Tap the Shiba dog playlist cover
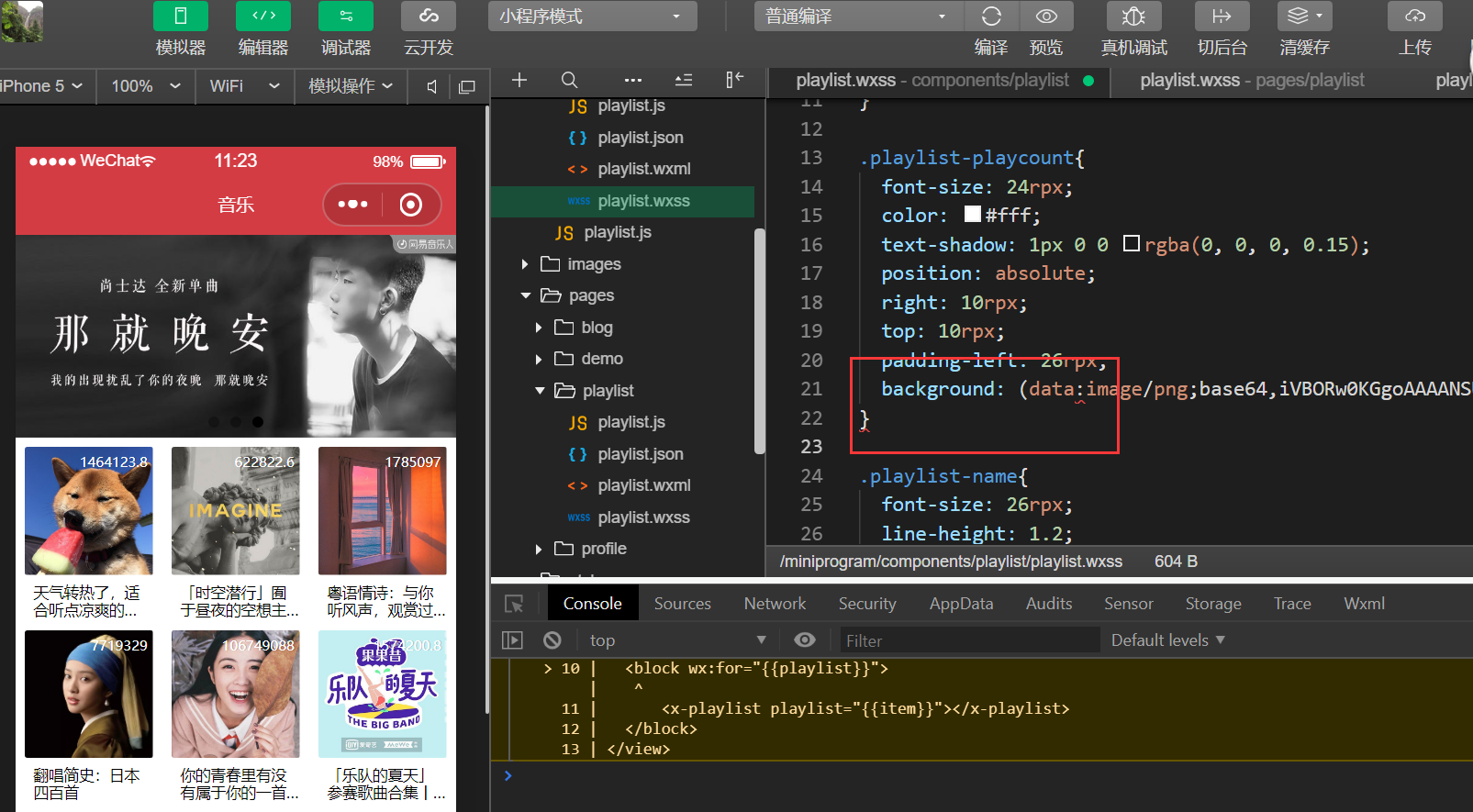The height and width of the screenshot is (812, 1473). [89, 511]
